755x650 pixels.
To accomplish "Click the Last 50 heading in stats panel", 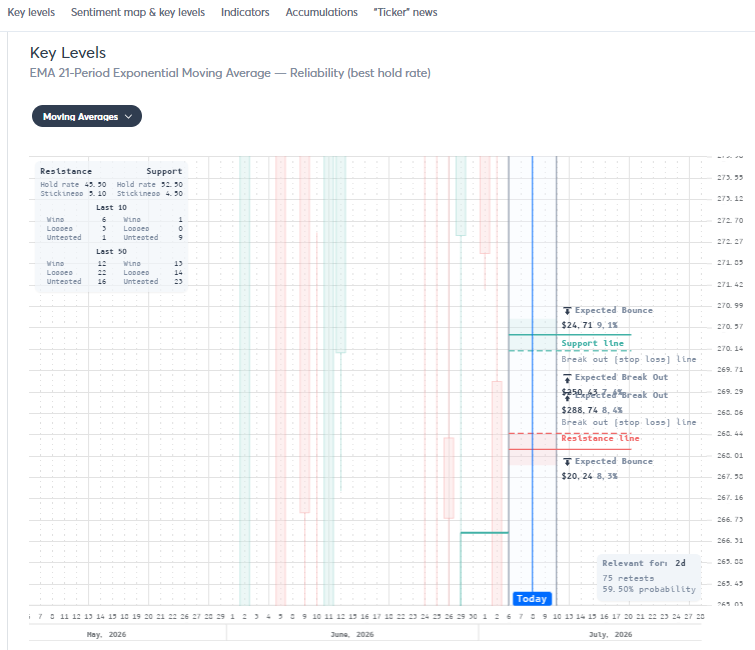I will [x=111, y=252].
